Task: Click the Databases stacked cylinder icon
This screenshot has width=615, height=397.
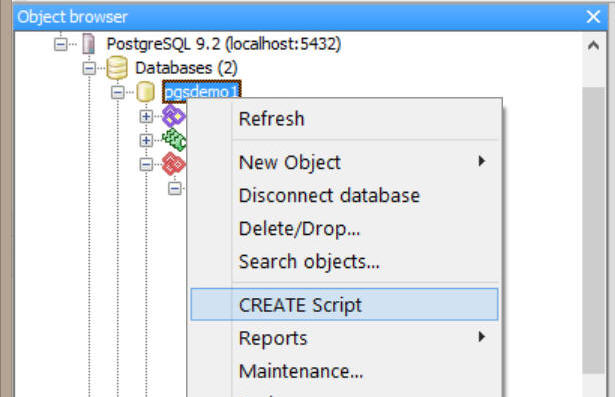Action: (x=117, y=68)
